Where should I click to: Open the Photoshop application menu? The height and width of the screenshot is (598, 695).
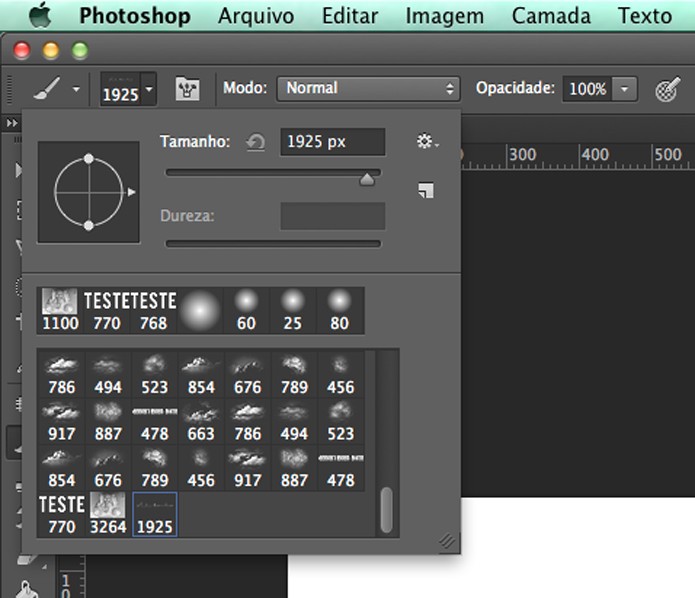(135, 16)
